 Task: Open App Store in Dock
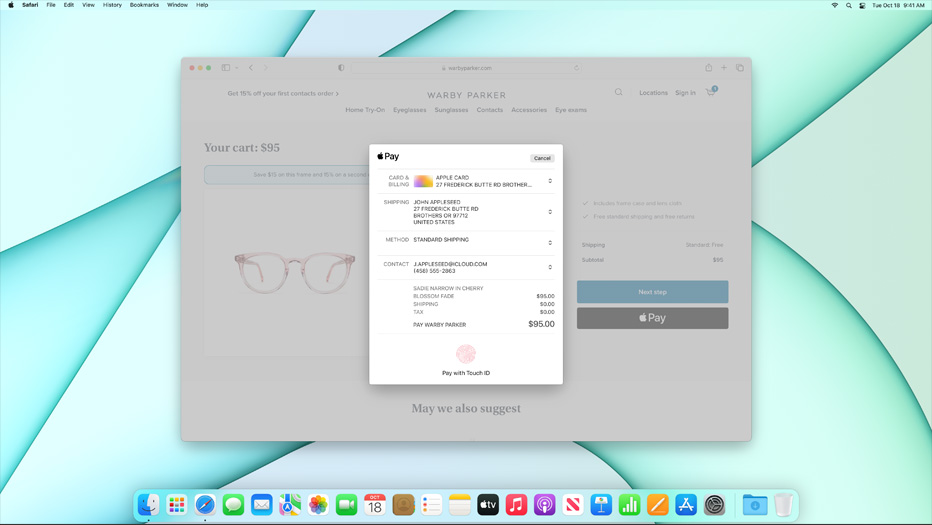tap(686, 505)
